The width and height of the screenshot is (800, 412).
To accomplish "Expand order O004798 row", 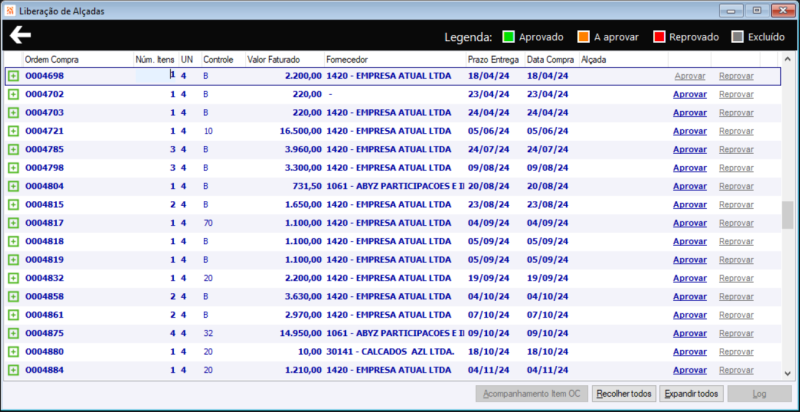I will [x=13, y=168].
